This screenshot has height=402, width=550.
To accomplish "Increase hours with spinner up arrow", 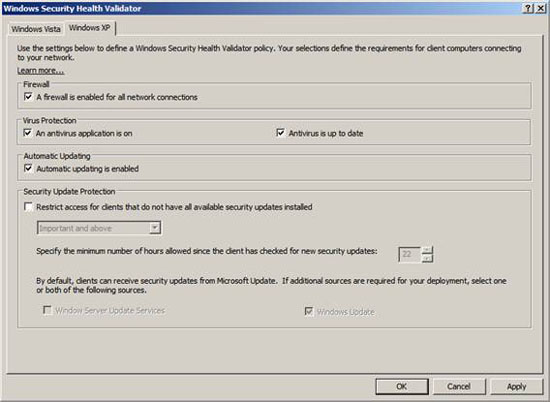I will click(427, 250).
